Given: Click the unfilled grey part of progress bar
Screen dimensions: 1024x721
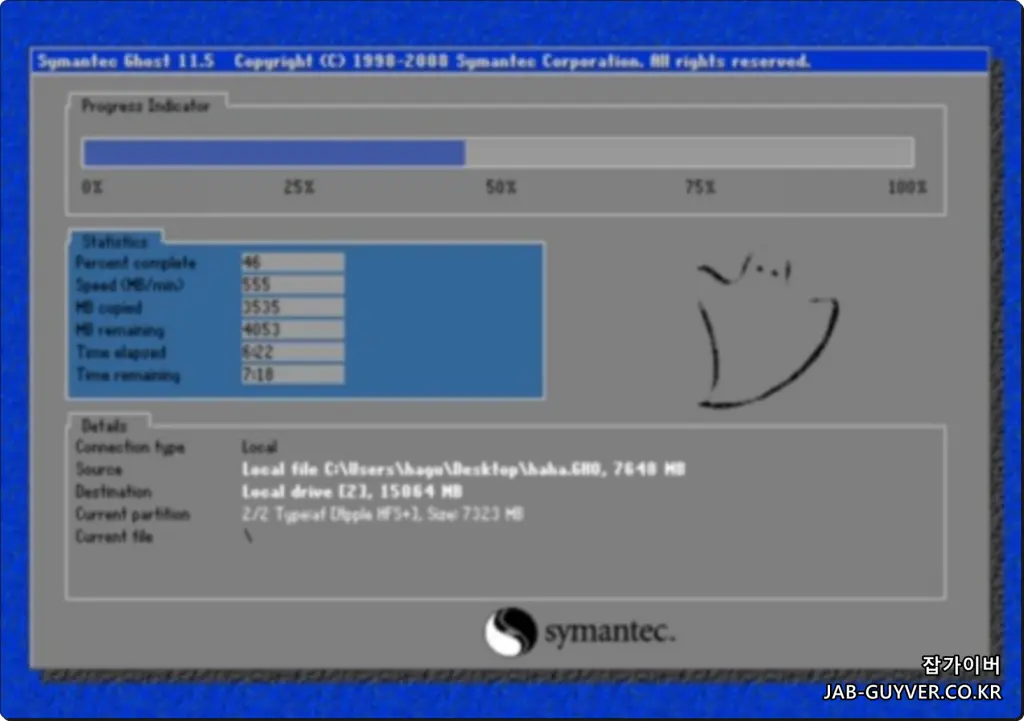Looking at the screenshot, I should click(x=689, y=153).
